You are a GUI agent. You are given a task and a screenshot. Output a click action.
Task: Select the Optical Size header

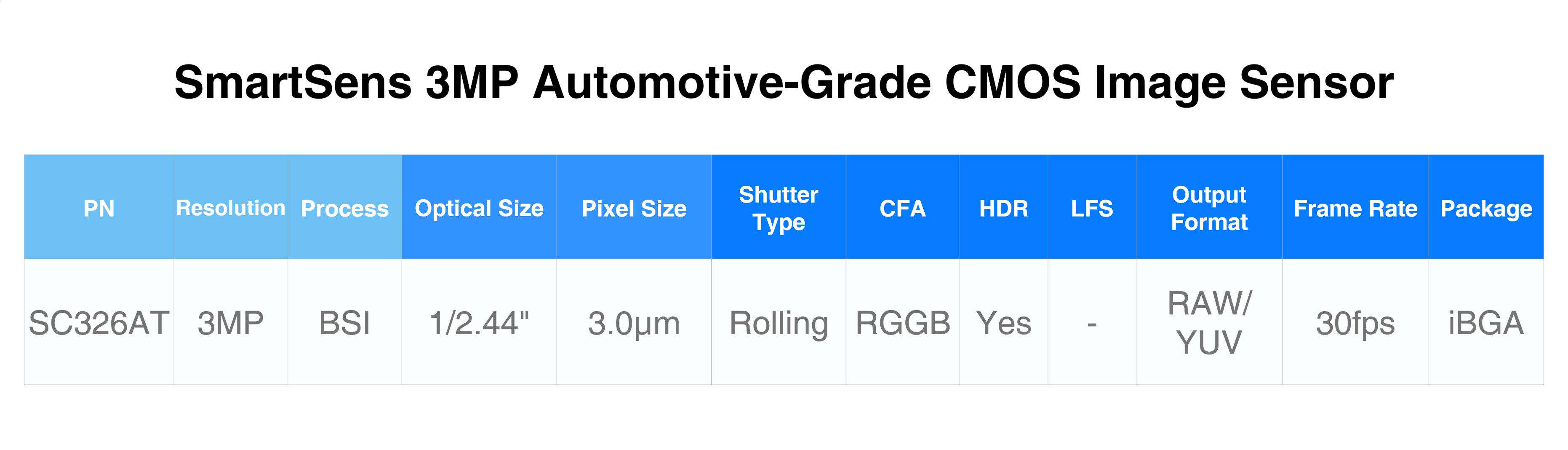coord(479,208)
